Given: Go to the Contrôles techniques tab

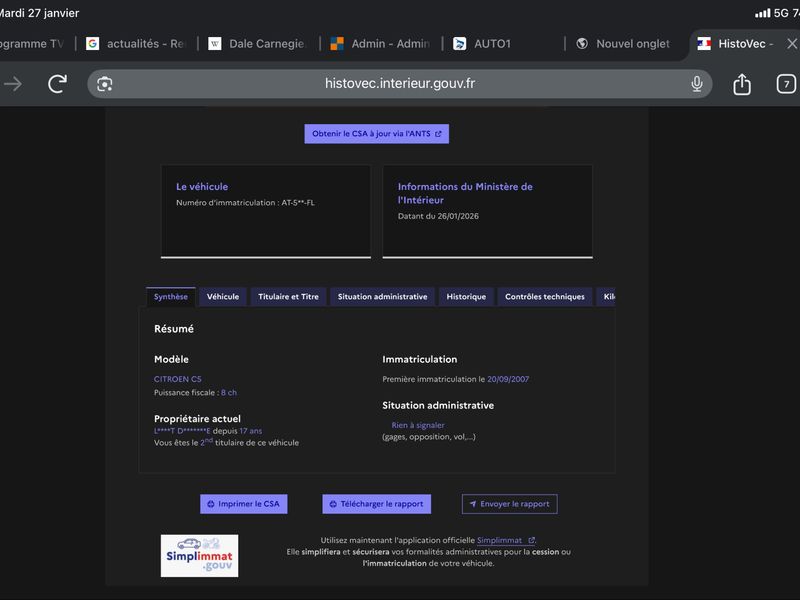Looking at the screenshot, I should tap(544, 296).
